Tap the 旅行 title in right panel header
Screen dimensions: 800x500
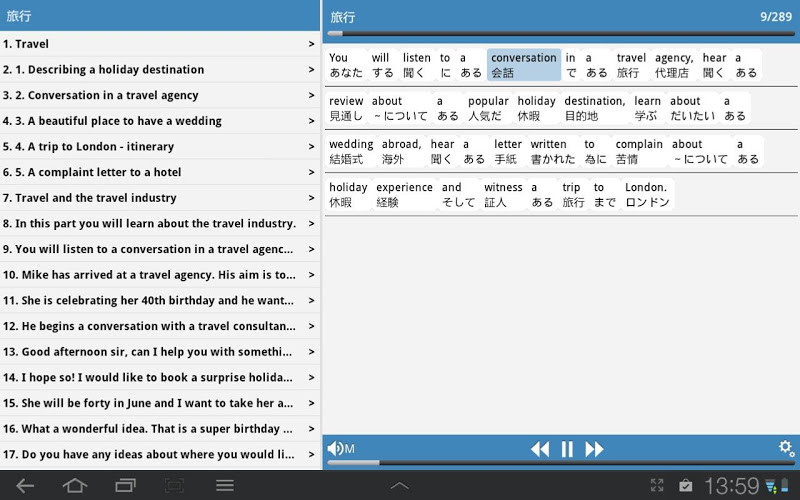(342, 17)
